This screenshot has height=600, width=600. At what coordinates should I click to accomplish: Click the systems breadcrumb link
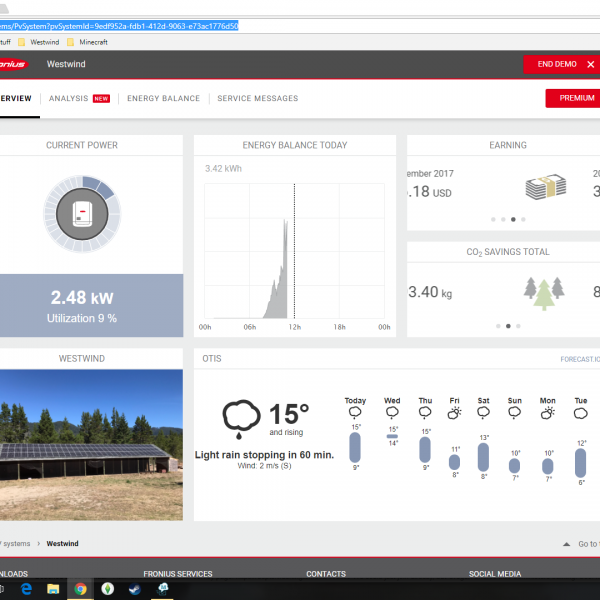click(16, 543)
